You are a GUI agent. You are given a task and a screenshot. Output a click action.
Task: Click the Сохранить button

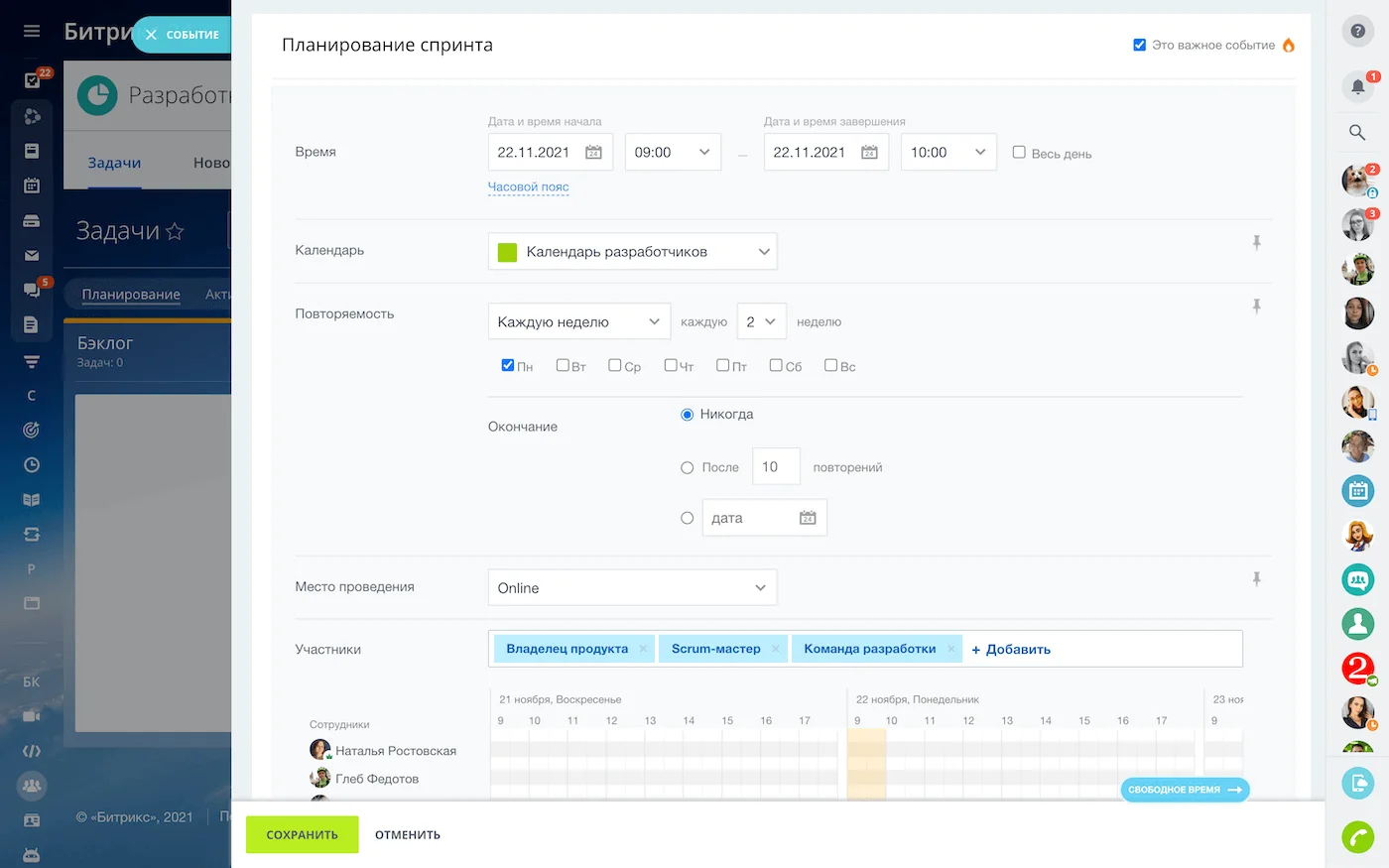click(x=302, y=834)
